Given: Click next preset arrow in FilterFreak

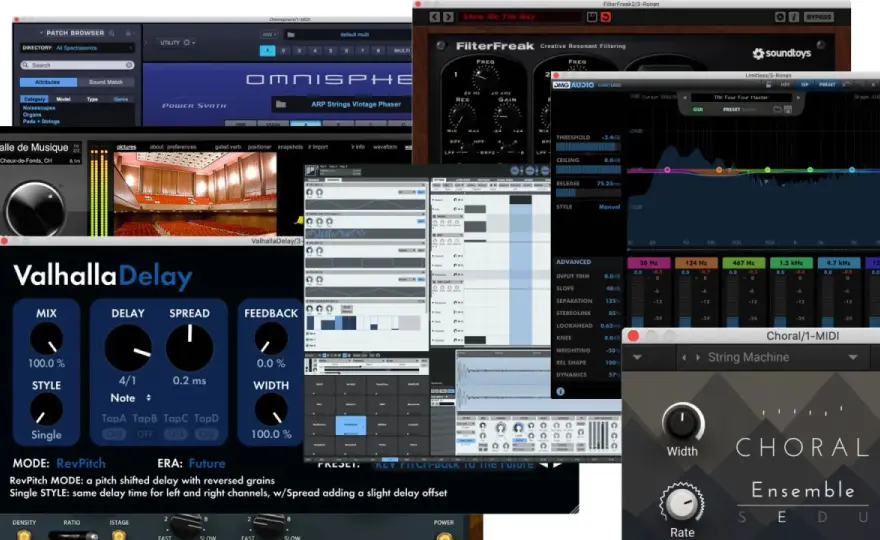Looking at the screenshot, I should click(x=448, y=17).
